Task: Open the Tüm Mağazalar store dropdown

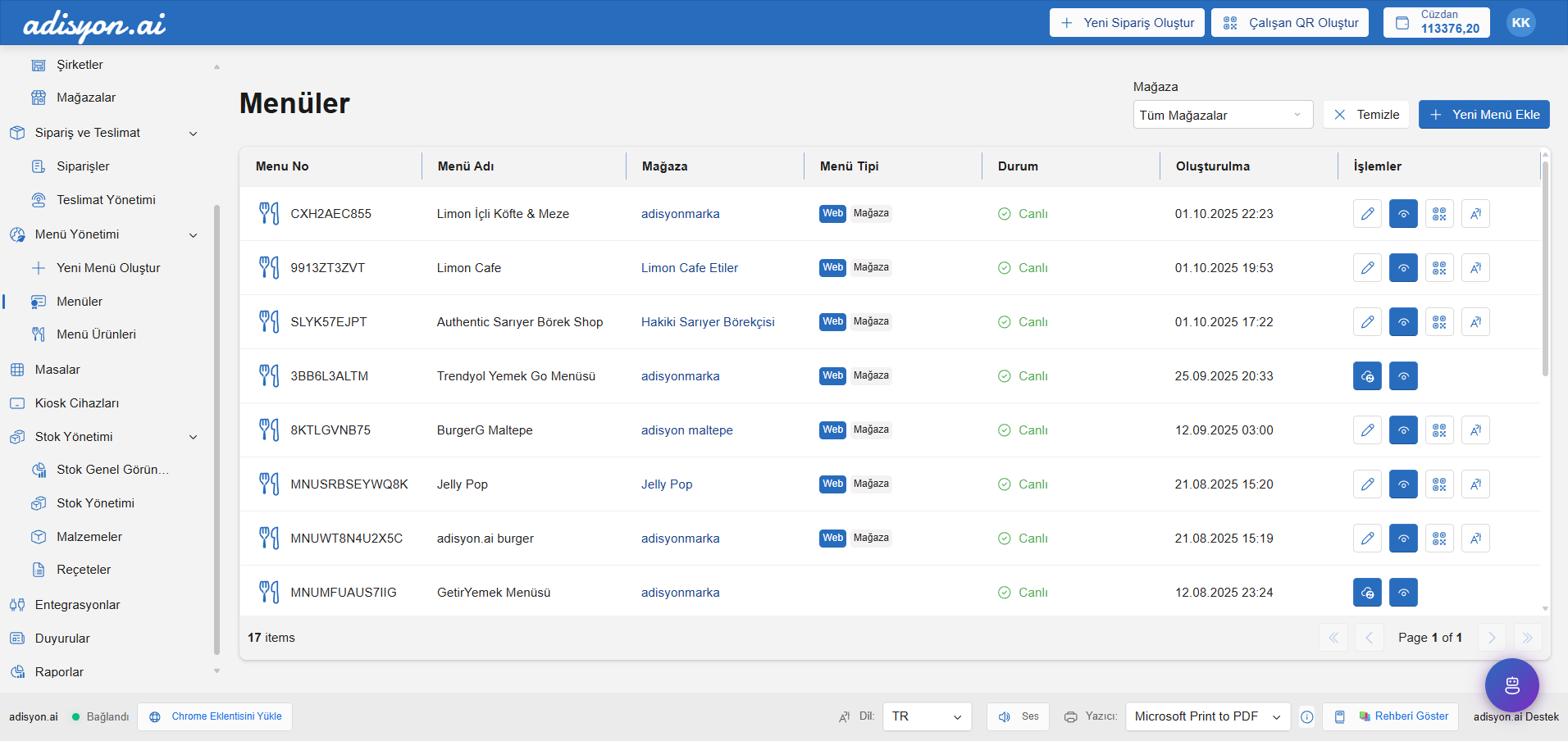Action: (1222, 115)
